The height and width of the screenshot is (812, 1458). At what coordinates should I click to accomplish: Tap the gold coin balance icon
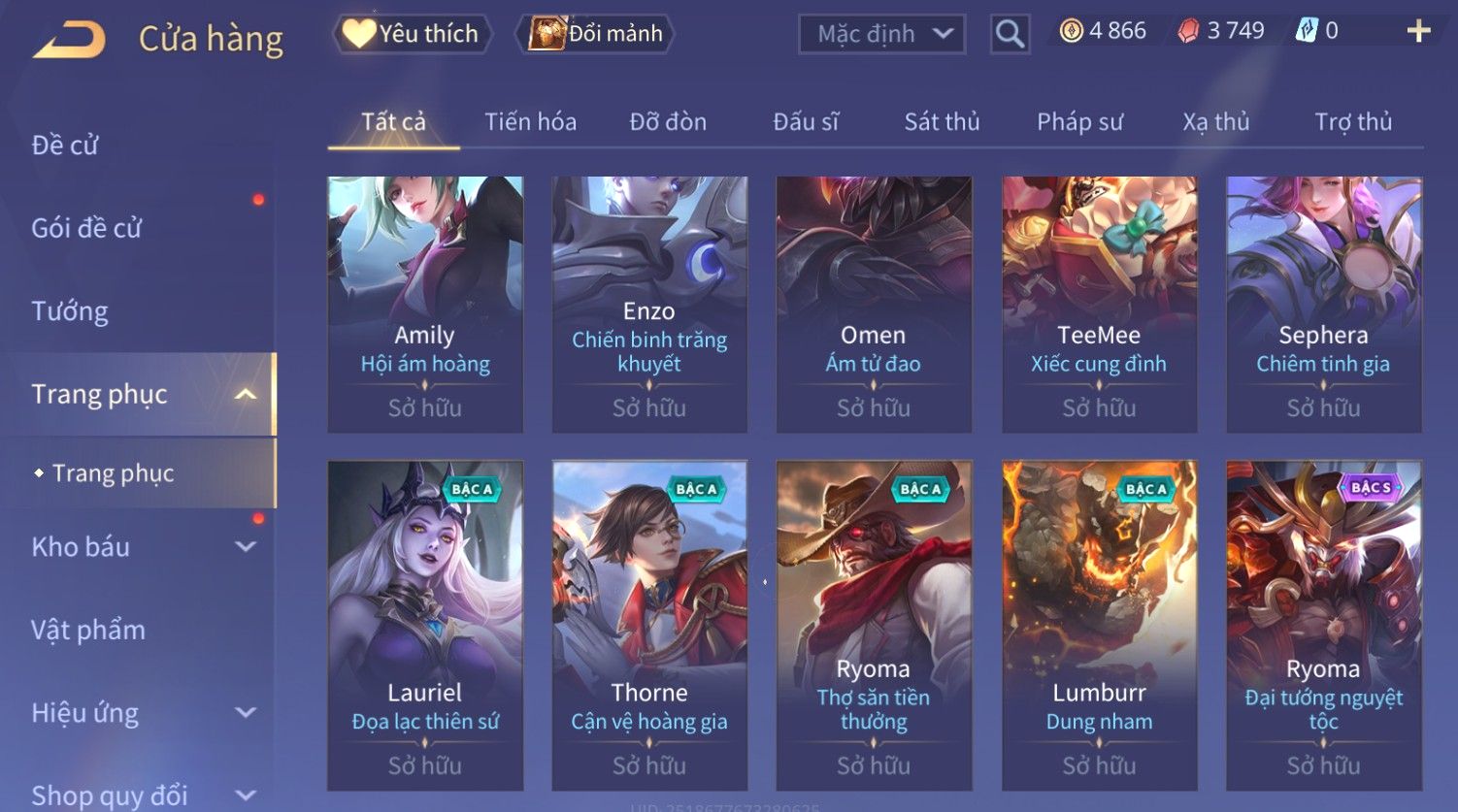[x=1071, y=31]
